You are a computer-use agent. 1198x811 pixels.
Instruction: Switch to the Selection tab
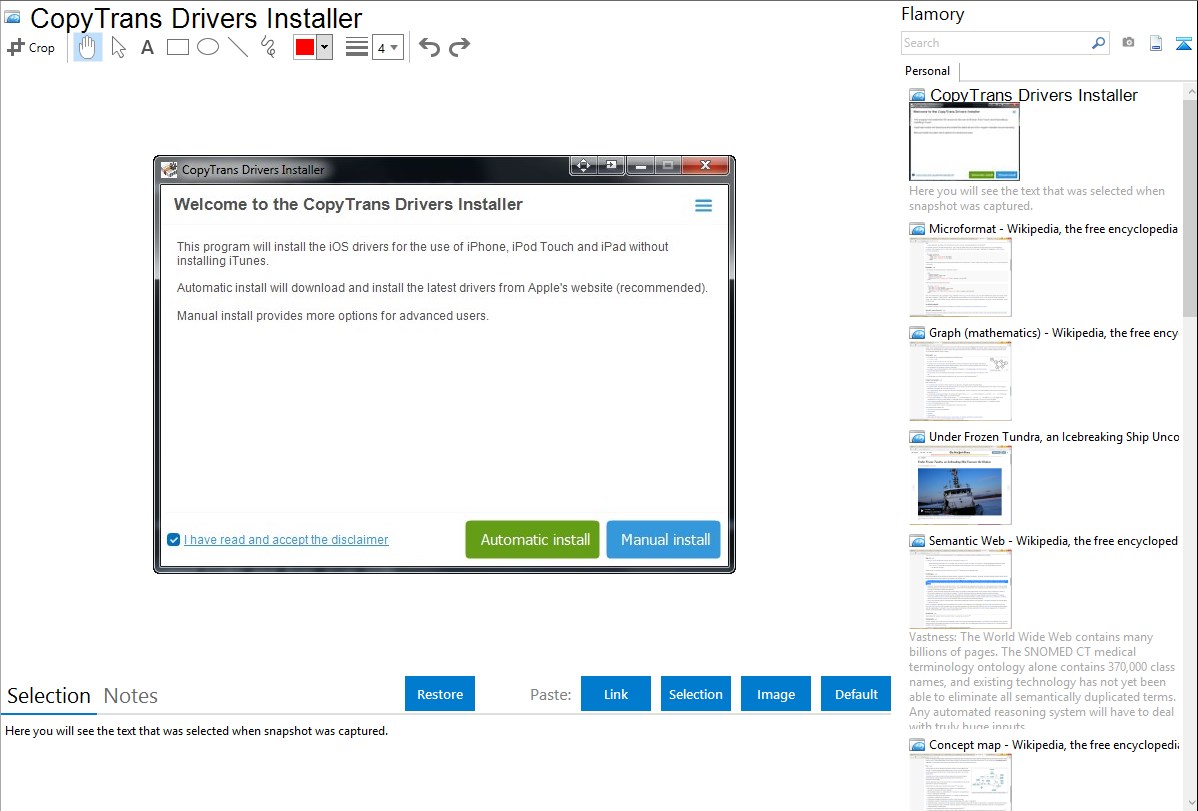(x=49, y=696)
